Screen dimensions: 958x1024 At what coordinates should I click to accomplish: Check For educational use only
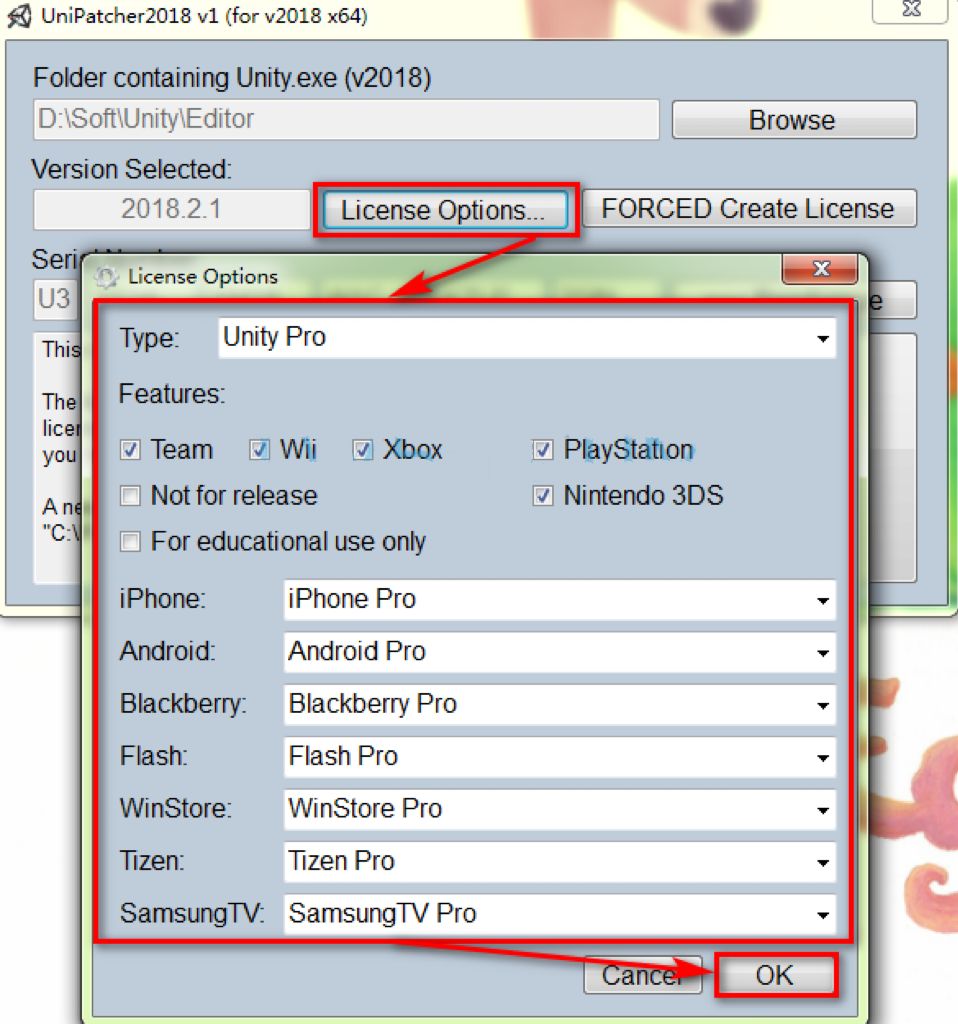(x=130, y=541)
